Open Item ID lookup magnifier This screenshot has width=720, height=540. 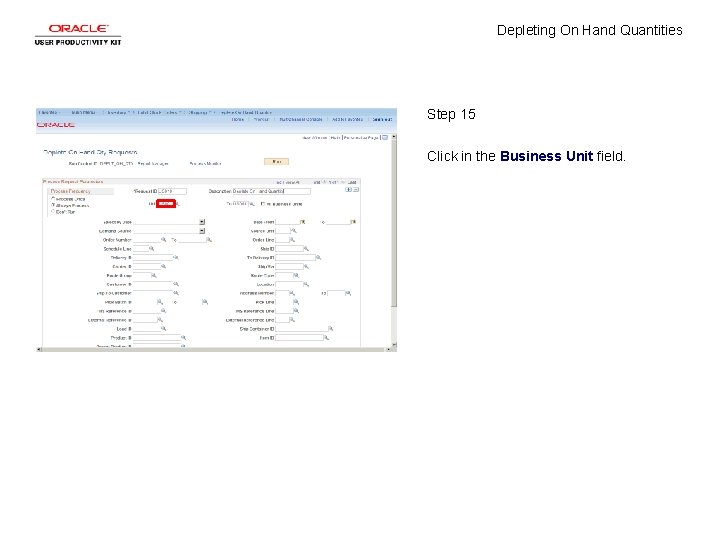click(326, 338)
